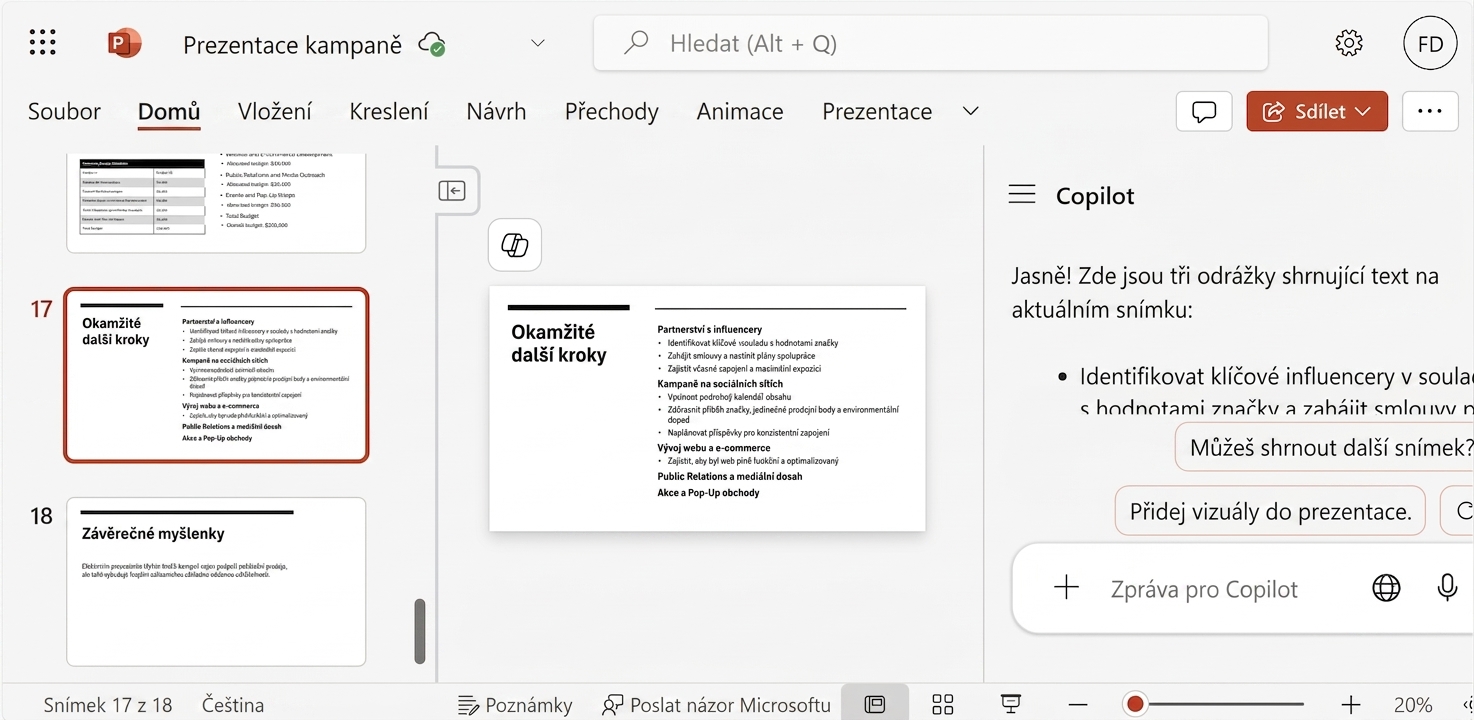Click the 20% zoom level
1474x720 pixels.
1413,705
